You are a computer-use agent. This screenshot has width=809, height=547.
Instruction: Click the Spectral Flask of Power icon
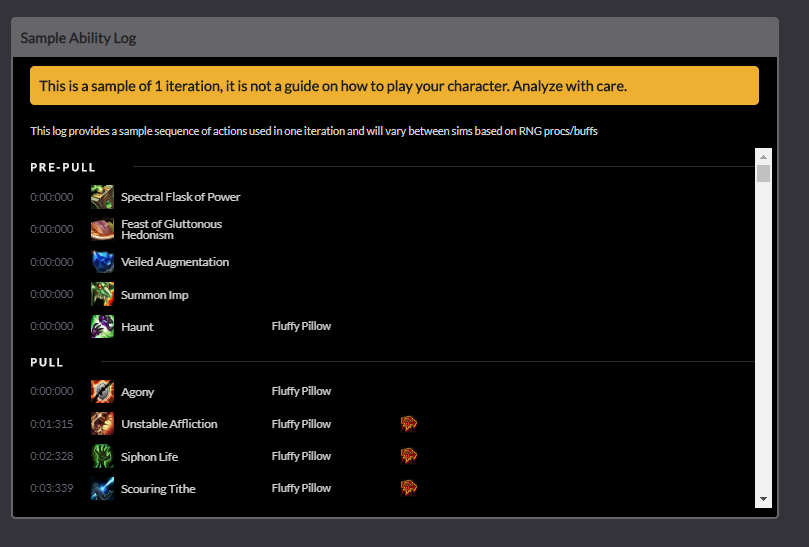102,197
